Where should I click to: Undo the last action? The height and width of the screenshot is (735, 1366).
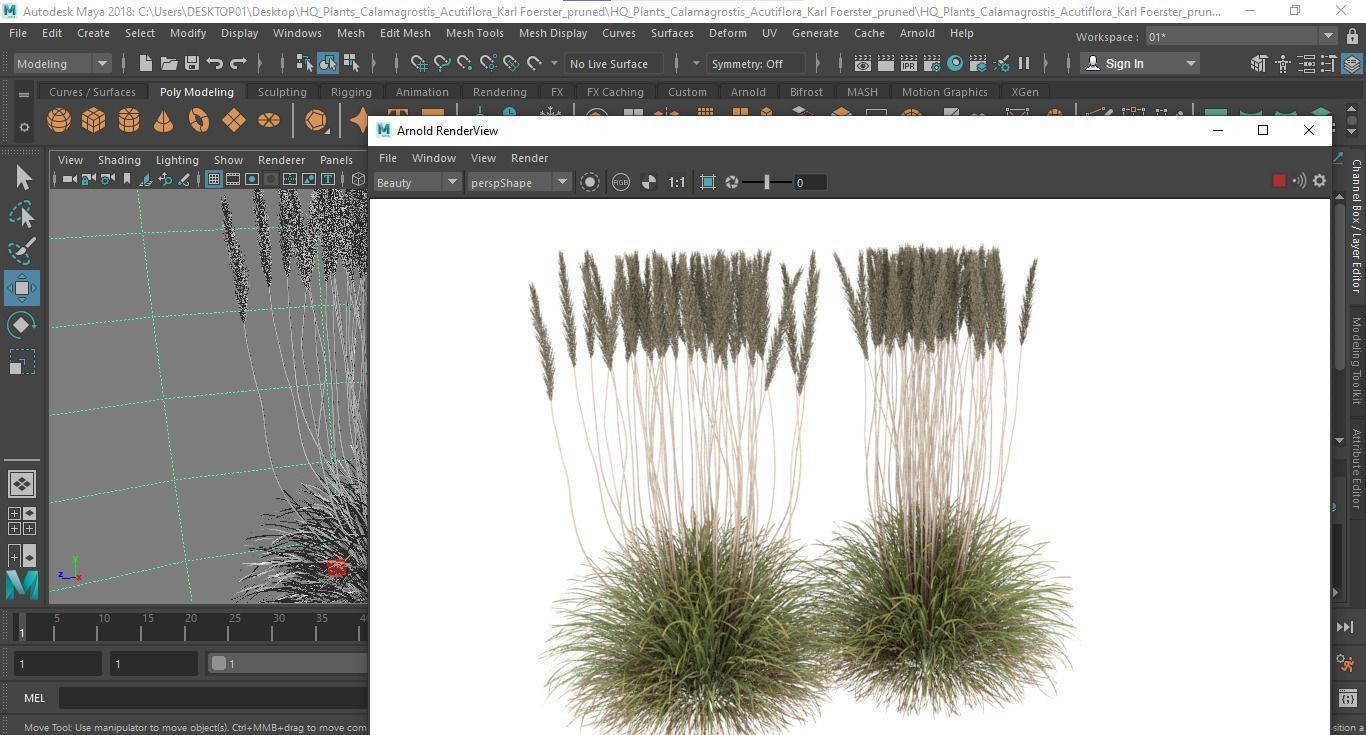tap(215, 64)
